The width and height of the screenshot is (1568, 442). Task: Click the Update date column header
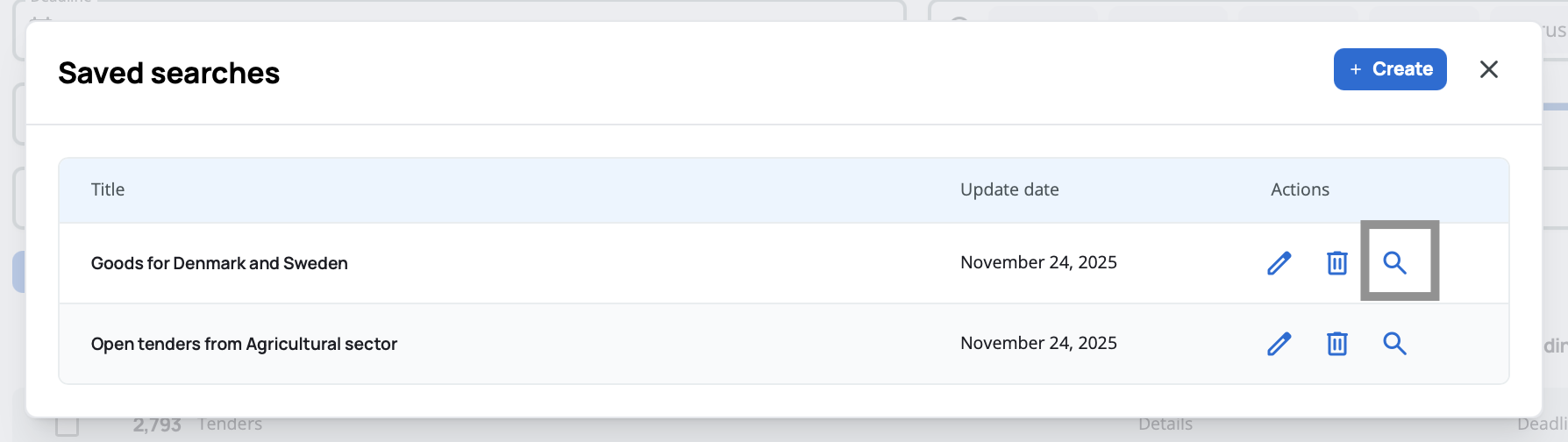tap(1009, 189)
